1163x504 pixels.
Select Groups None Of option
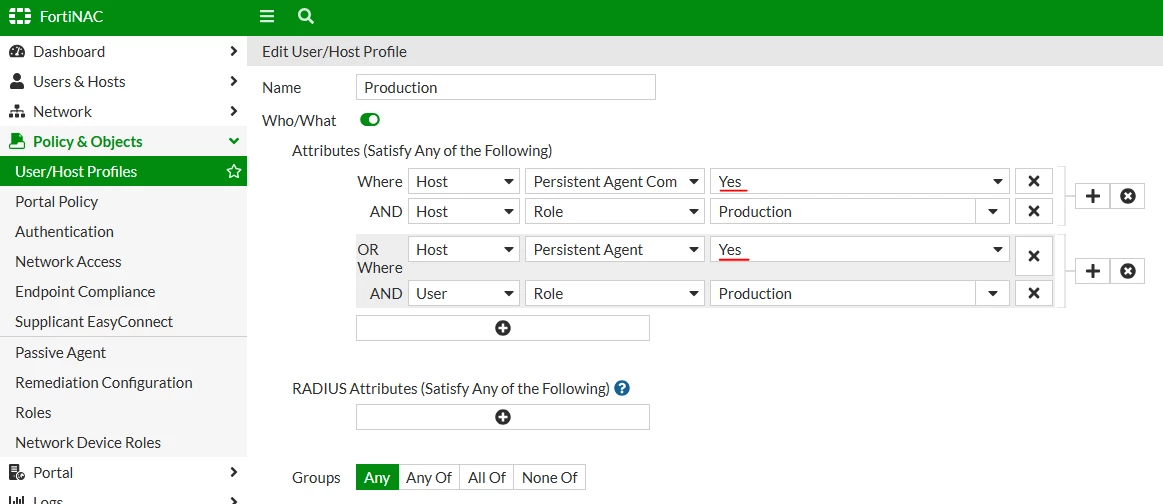[550, 477]
